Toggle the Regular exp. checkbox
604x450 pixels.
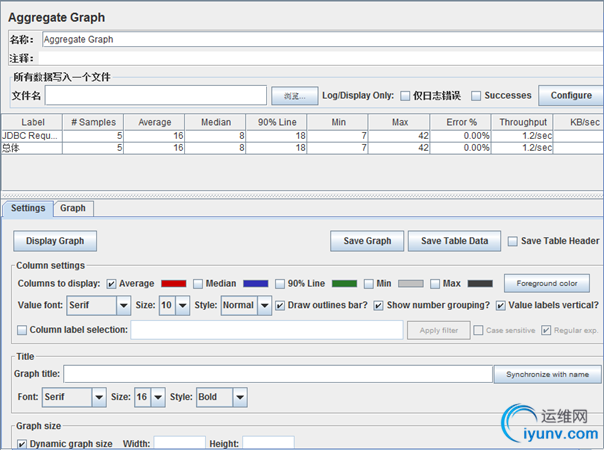pyautogui.click(x=546, y=330)
